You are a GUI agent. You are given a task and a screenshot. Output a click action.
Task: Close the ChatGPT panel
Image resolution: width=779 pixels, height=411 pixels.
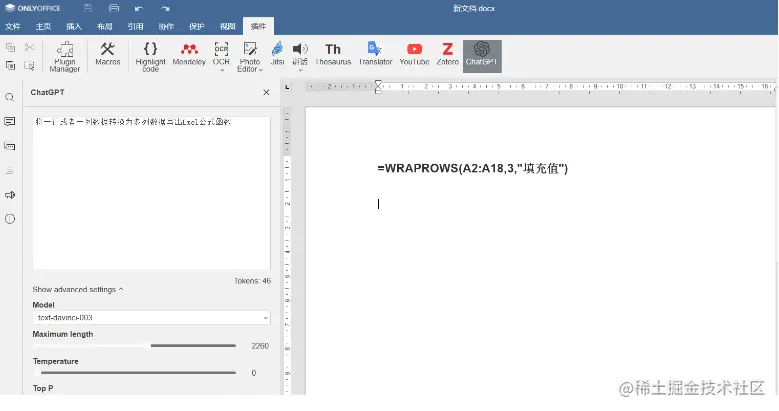(266, 92)
